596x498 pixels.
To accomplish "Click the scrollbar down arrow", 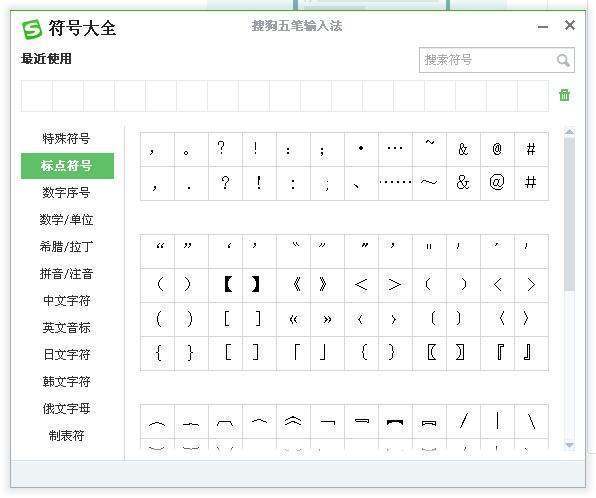I will click(x=569, y=445).
